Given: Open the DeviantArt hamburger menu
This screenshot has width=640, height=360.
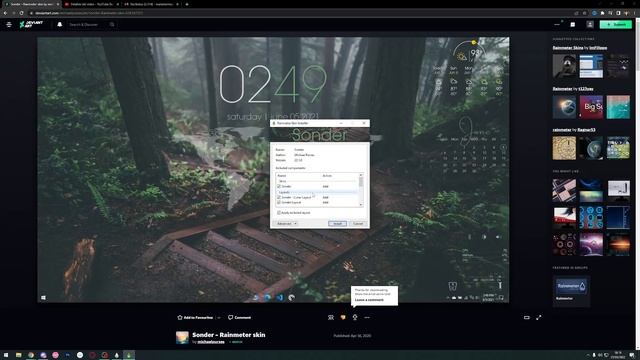Looking at the screenshot, I should (9, 24).
